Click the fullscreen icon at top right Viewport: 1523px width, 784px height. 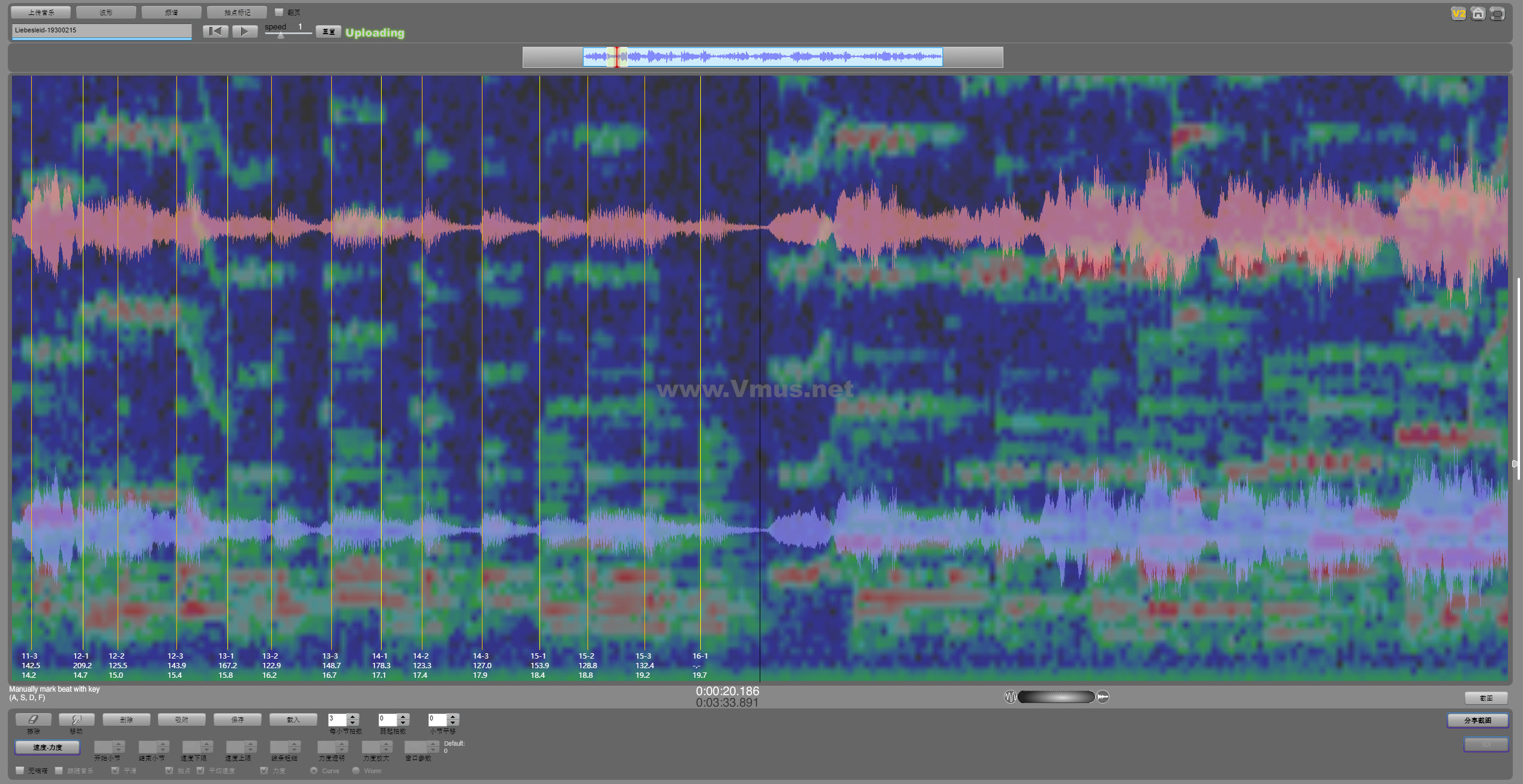point(1497,13)
